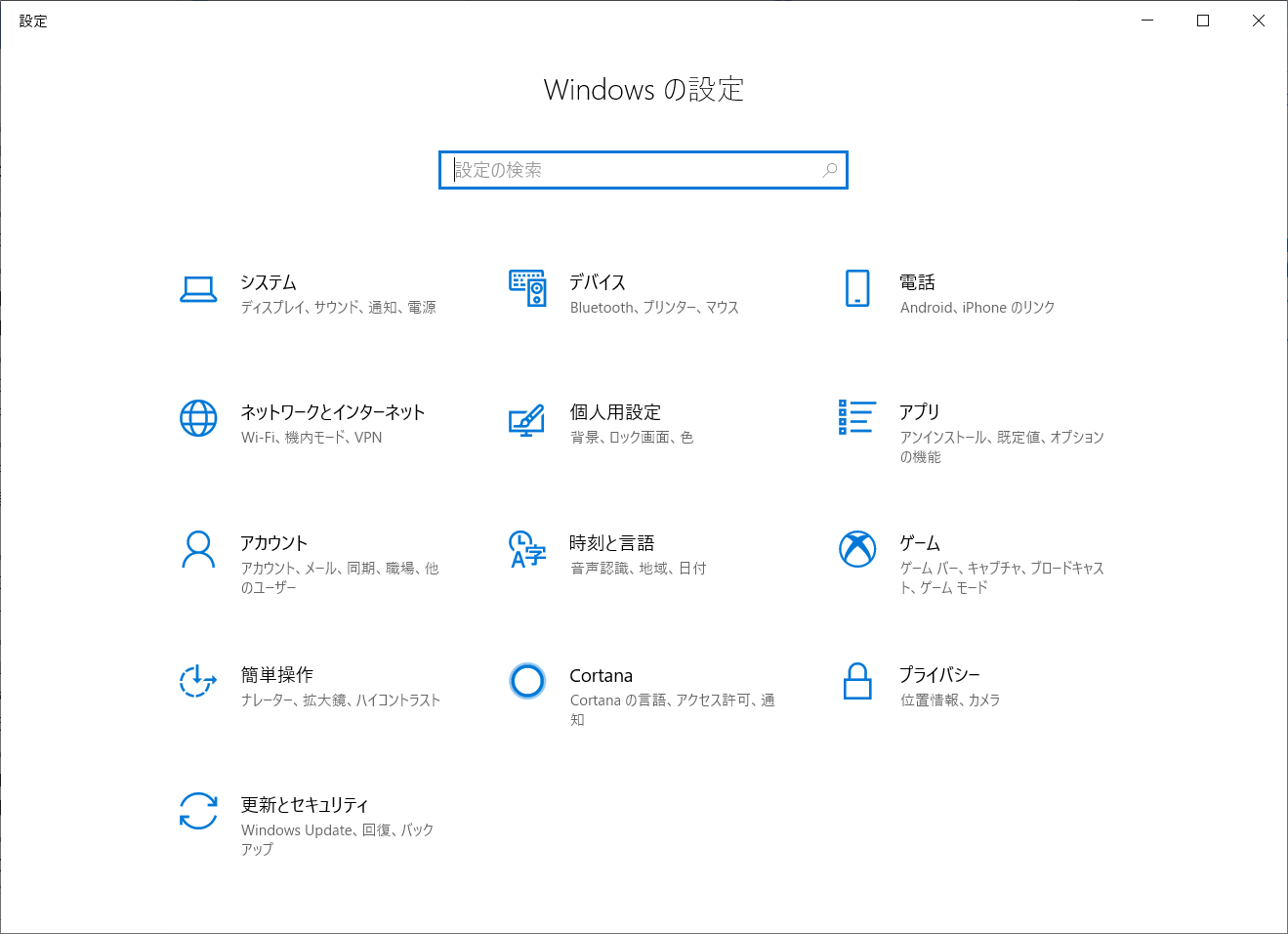Select the アカウント person icon
This screenshot has width=1288, height=934.
point(198,549)
